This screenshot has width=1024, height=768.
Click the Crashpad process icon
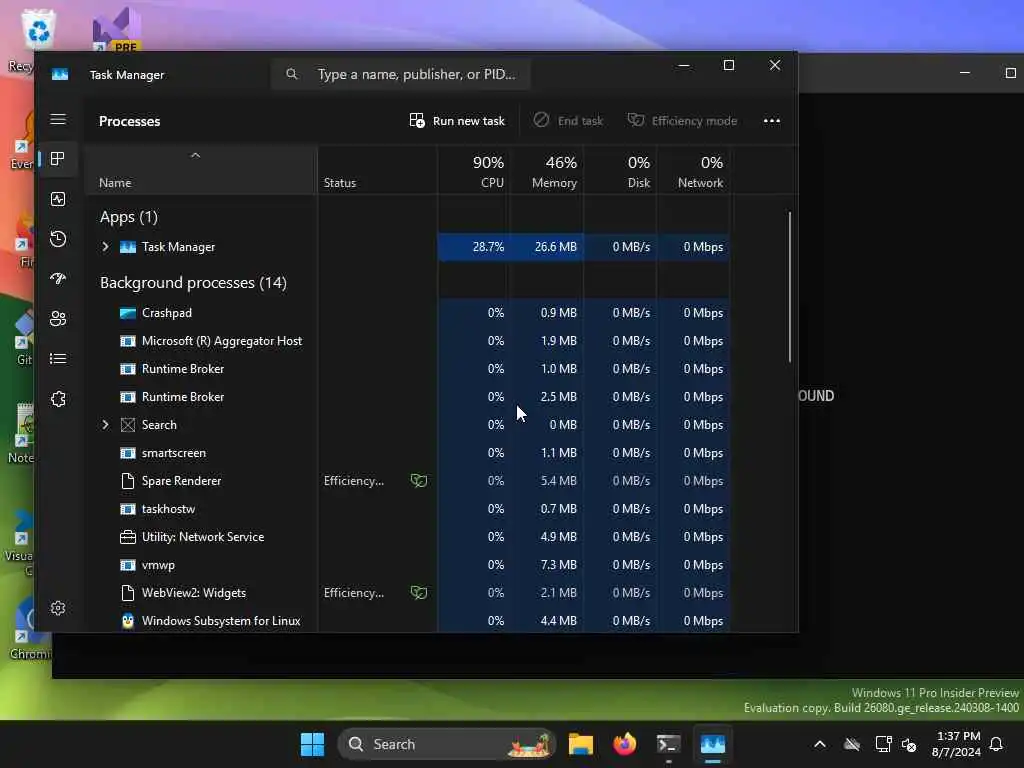click(x=128, y=313)
